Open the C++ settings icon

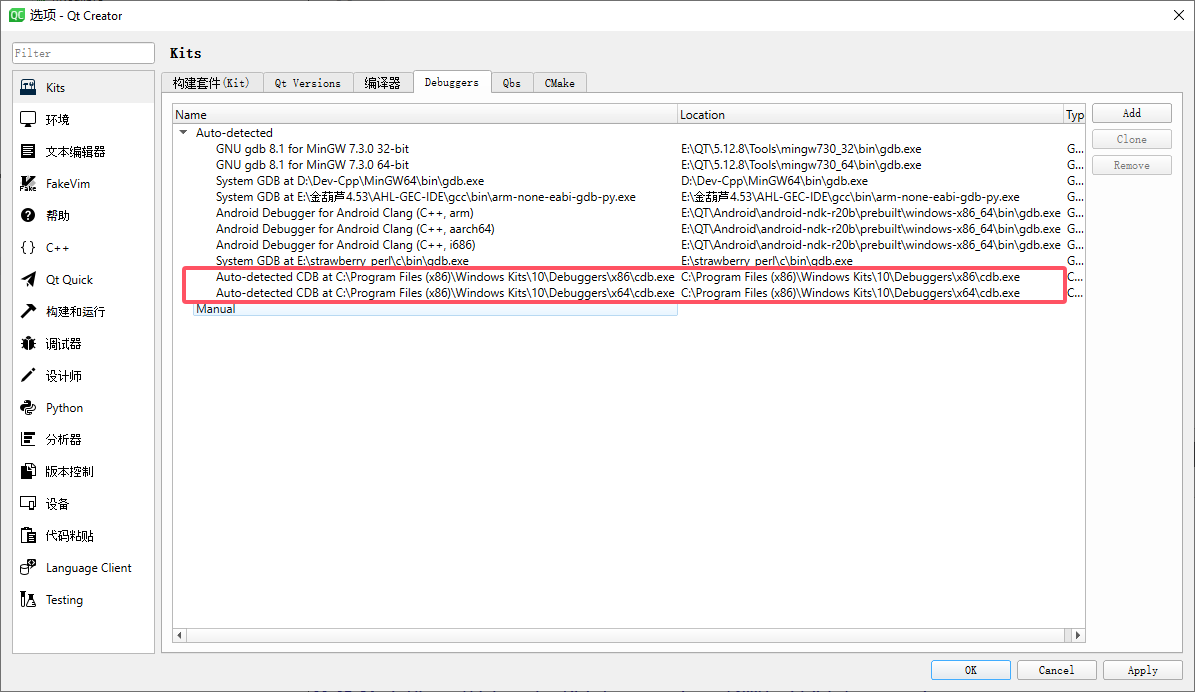click(x=28, y=248)
